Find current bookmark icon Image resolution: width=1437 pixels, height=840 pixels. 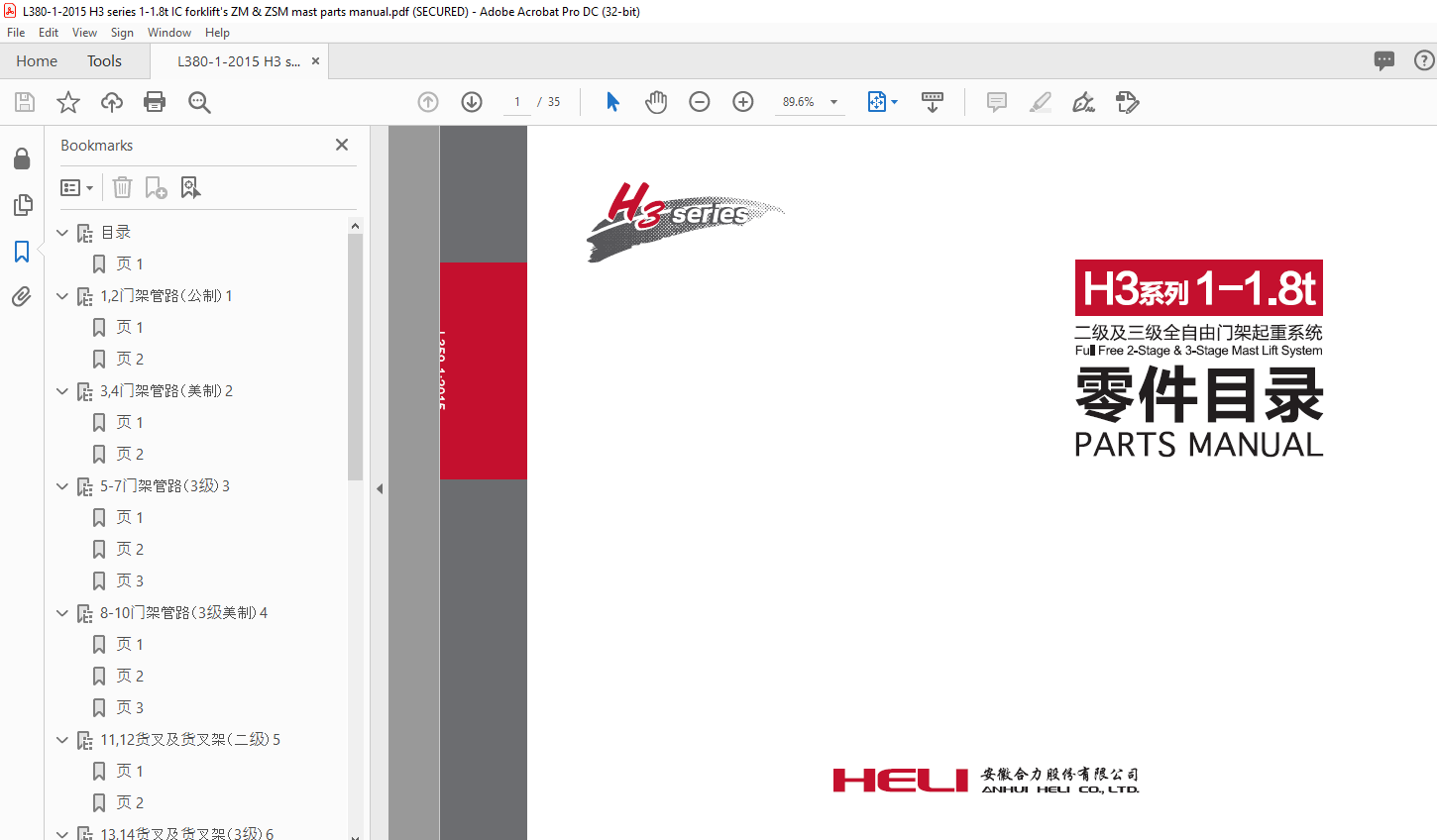pos(190,187)
